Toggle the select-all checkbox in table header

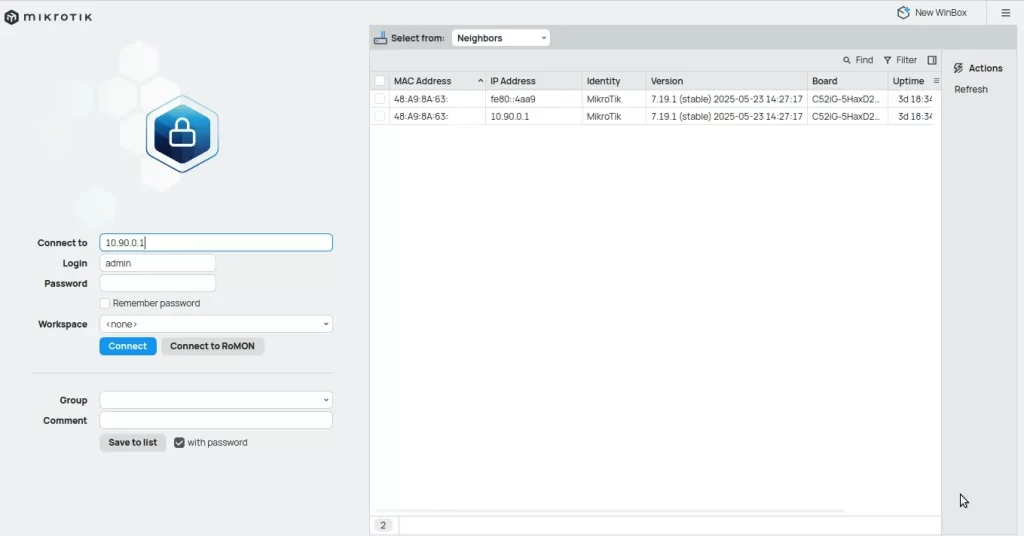click(379, 81)
